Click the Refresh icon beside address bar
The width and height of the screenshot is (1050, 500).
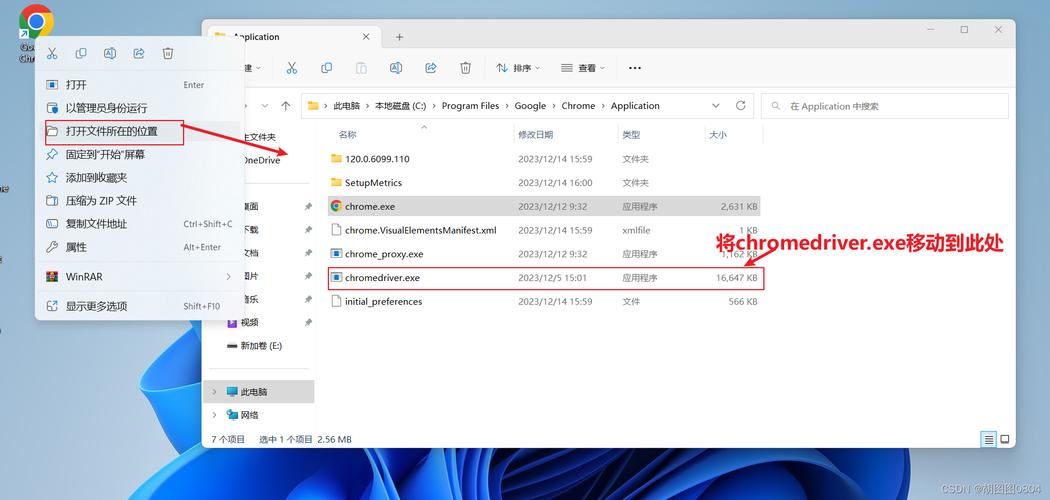pyautogui.click(x=741, y=106)
